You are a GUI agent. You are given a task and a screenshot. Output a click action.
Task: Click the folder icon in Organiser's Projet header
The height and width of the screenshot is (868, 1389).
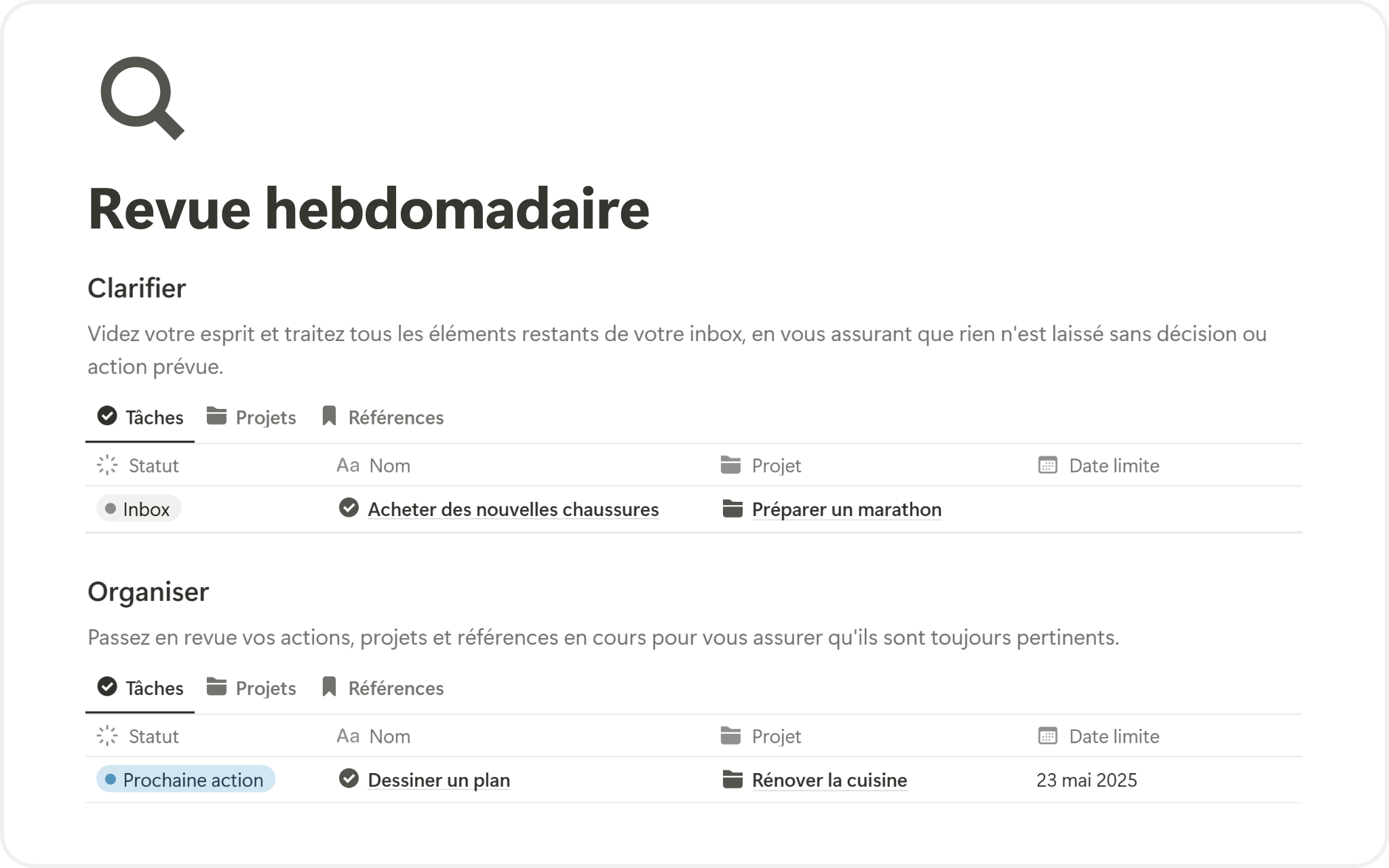(x=730, y=736)
